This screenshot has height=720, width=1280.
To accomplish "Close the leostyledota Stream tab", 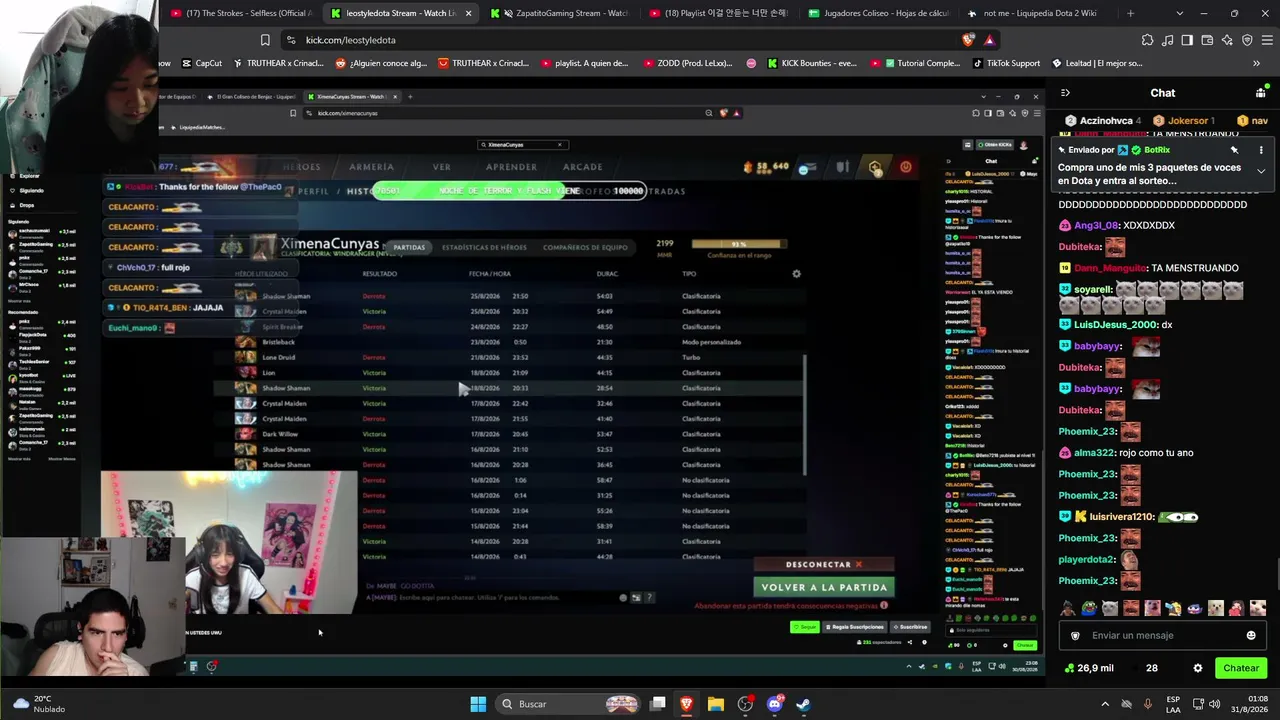I will pyautogui.click(x=468, y=13).
